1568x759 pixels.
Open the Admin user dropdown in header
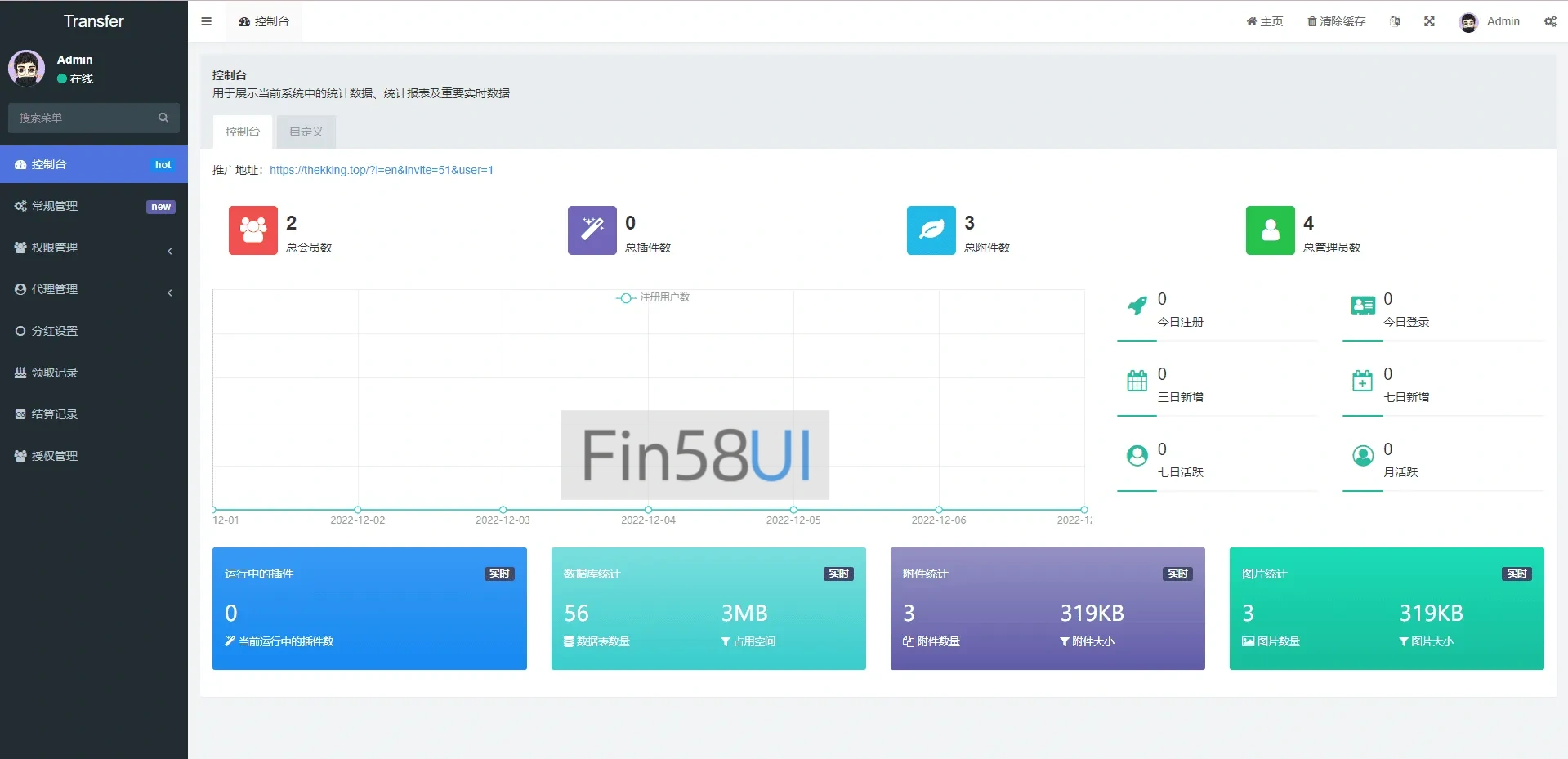1490,21
